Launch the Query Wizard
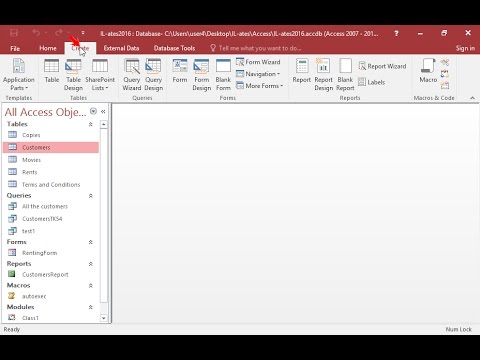Screen dimensions: 480x360 pos(132,75)
